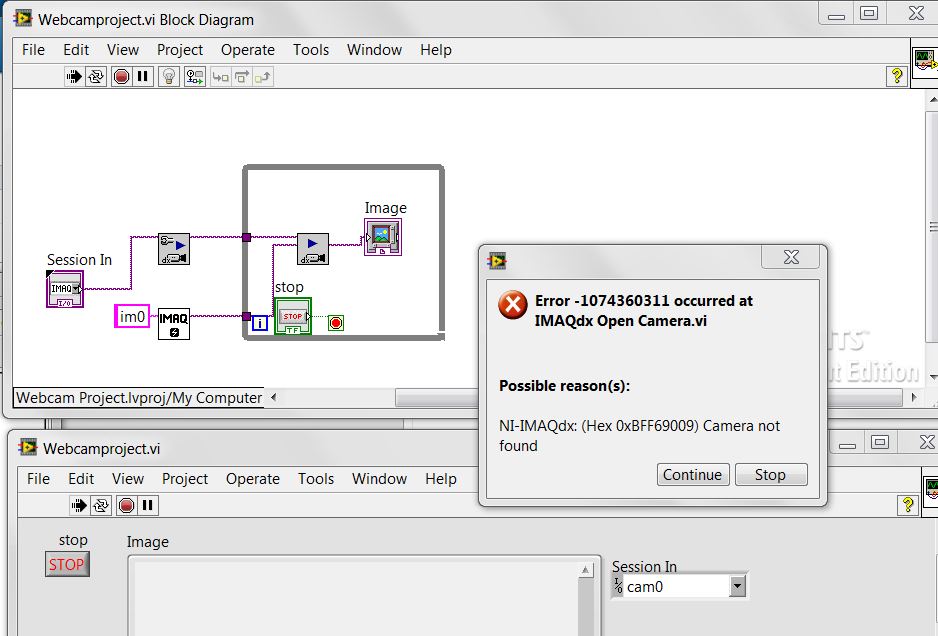The width and height of the screenshot is (938, 636).
Task: Click the cam0 session name field
Action: (x=677, y=587)
